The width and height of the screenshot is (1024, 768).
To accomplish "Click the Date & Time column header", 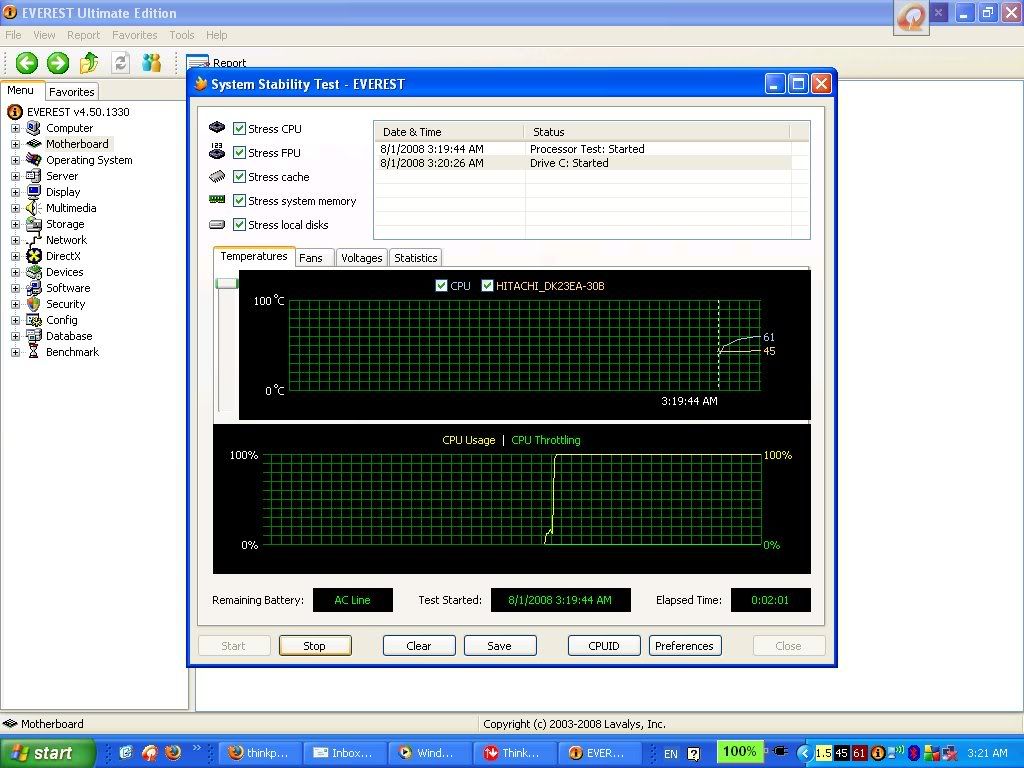I will point(449,132).
